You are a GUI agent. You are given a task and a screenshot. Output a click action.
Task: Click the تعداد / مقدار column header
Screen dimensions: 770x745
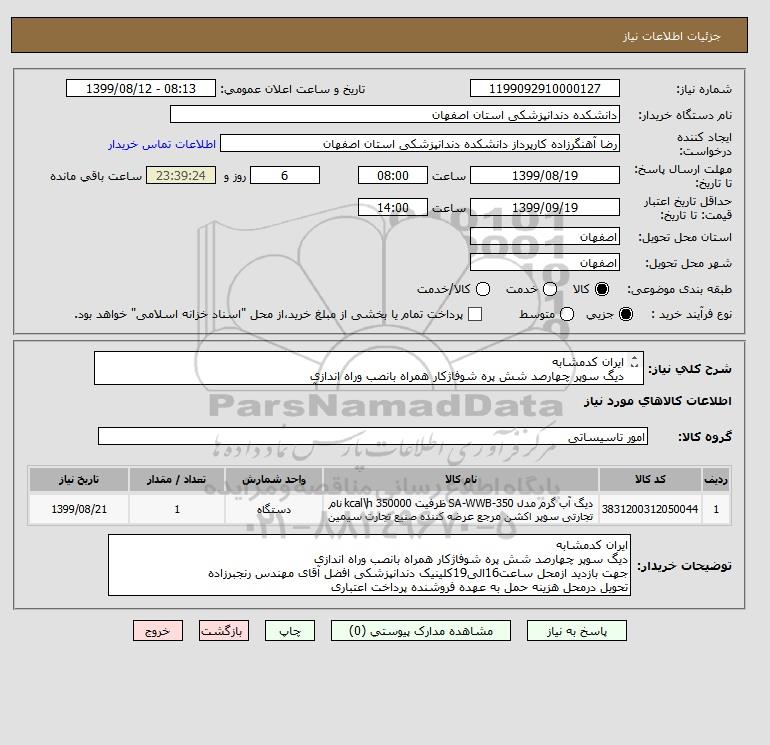pos(177,479)
